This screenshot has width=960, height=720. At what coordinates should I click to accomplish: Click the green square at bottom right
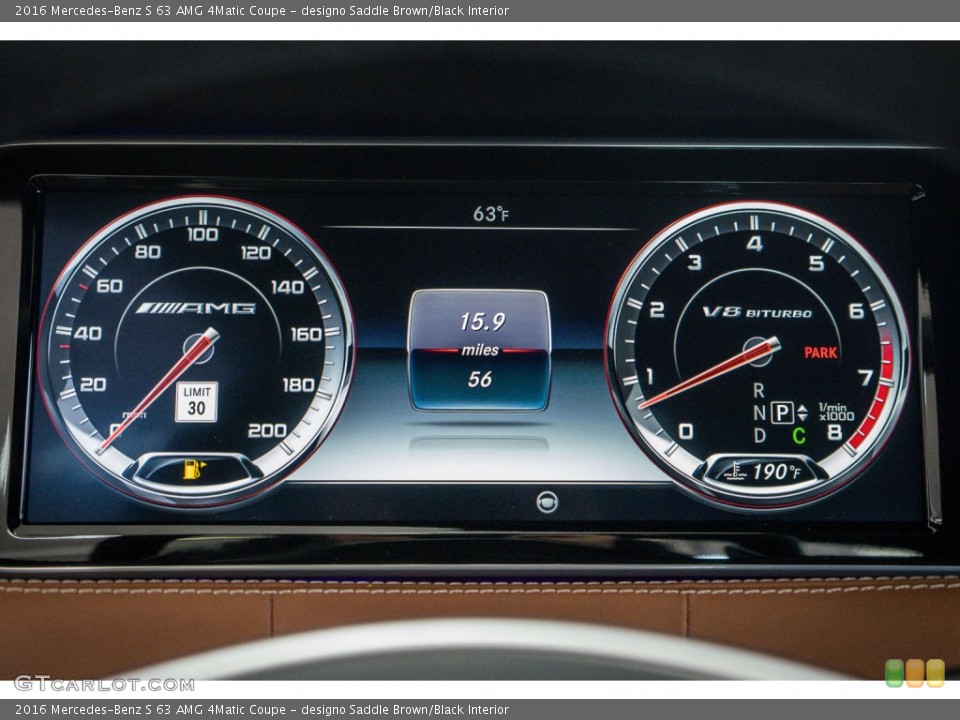pyautogui.click(x=894, y=673)
